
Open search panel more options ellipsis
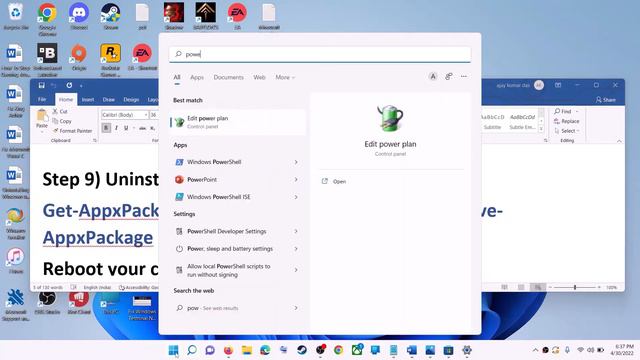(464, 76)
